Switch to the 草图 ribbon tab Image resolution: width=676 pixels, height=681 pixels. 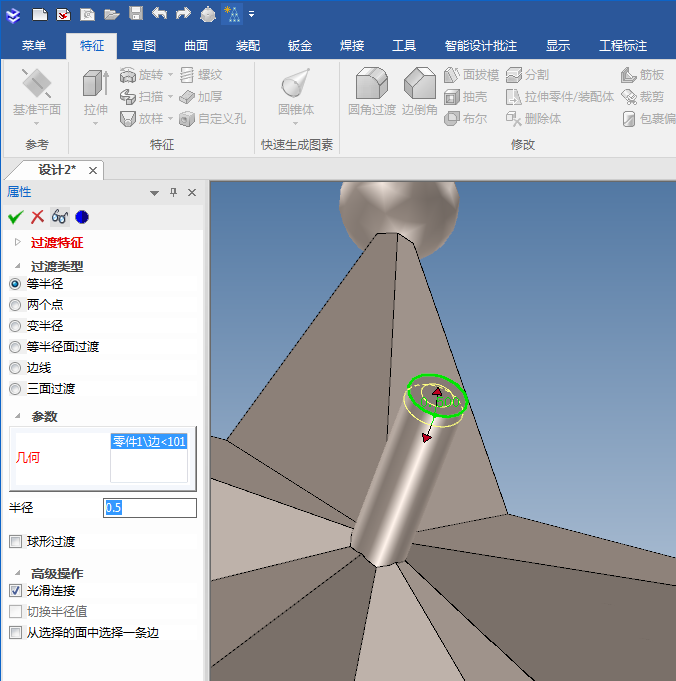[144, 46]
